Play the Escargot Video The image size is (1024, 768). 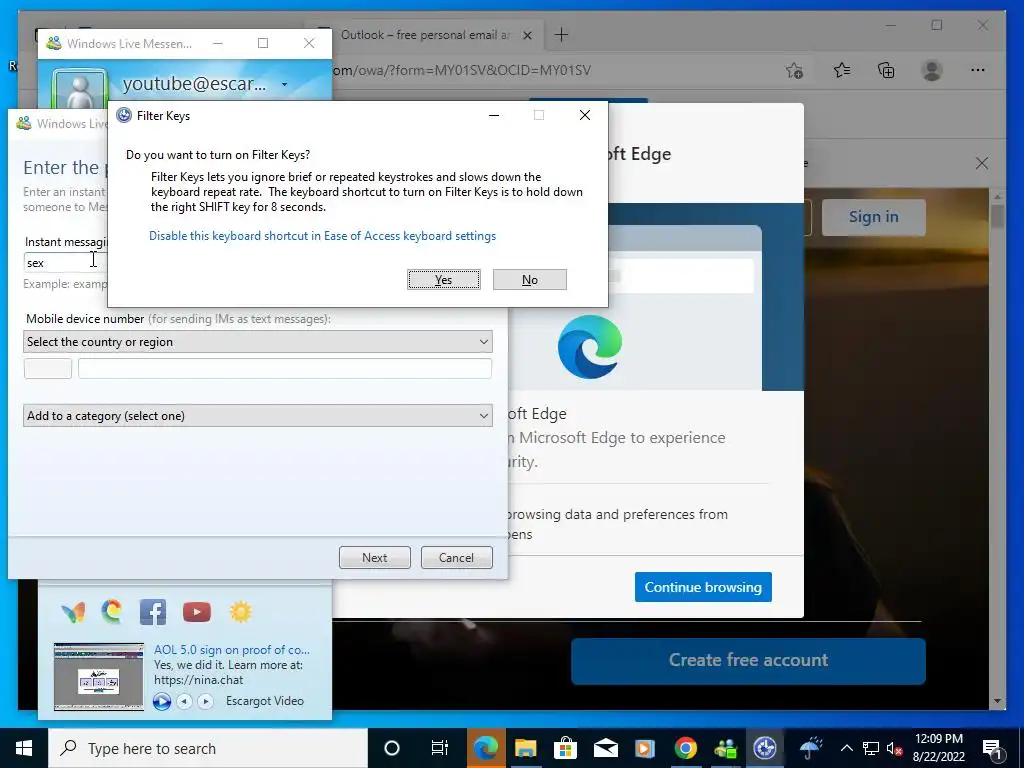[x=161, y=701]
